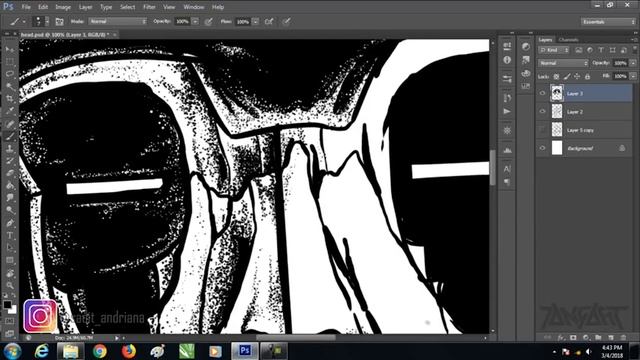
Task: Open Firefox from taskbar
Action: click(129, 351)
